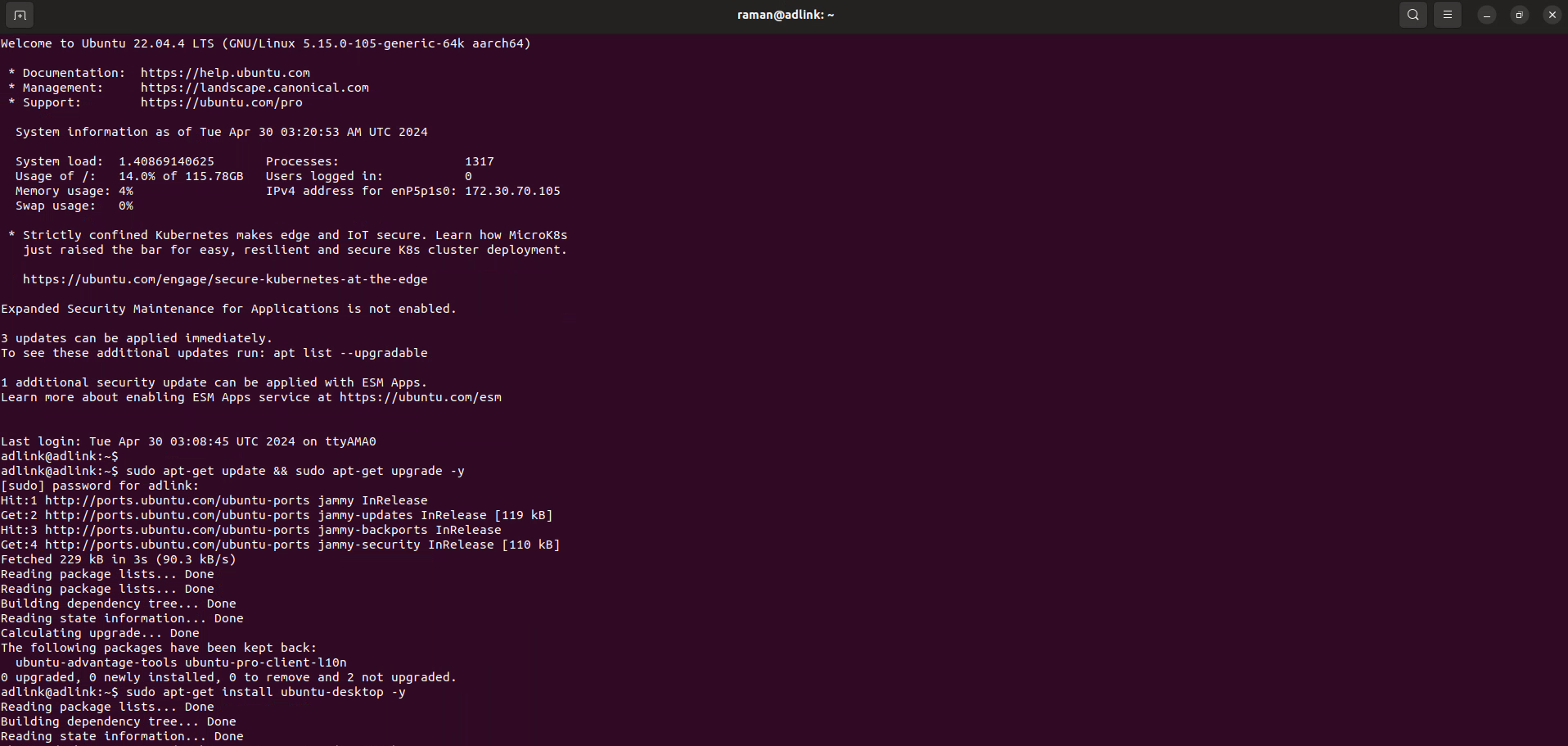Click the Processes count 1317
This screenshot has width=1568, height=746.
[480, 161]
